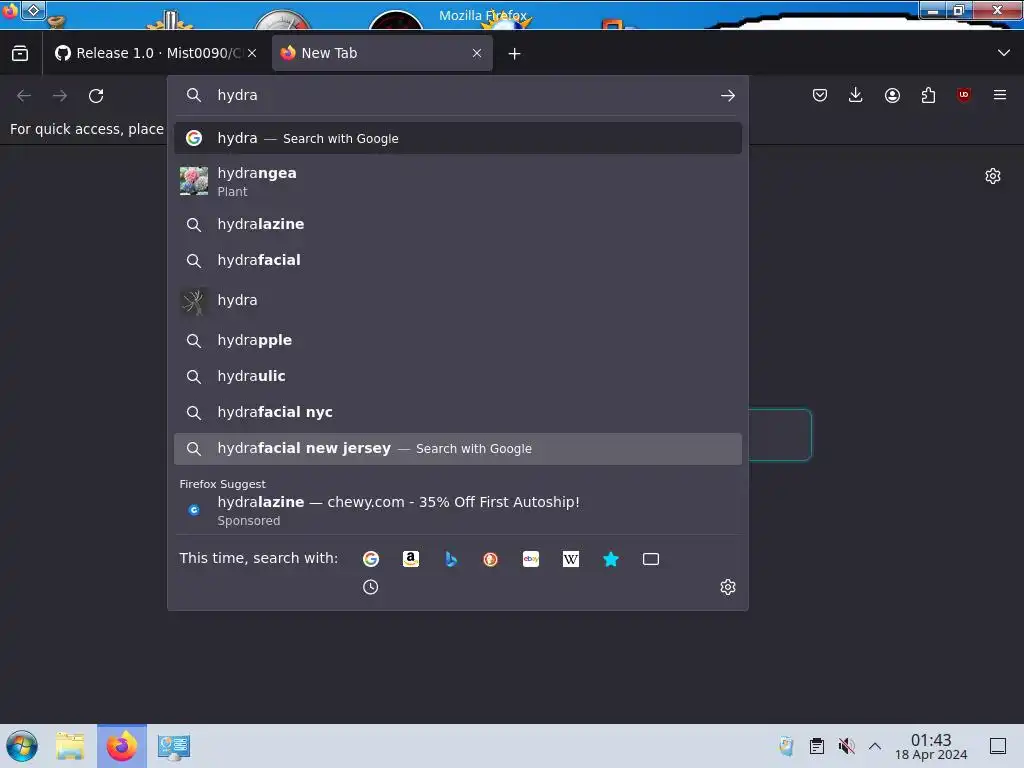Search history using clock icon

point(370,587)
